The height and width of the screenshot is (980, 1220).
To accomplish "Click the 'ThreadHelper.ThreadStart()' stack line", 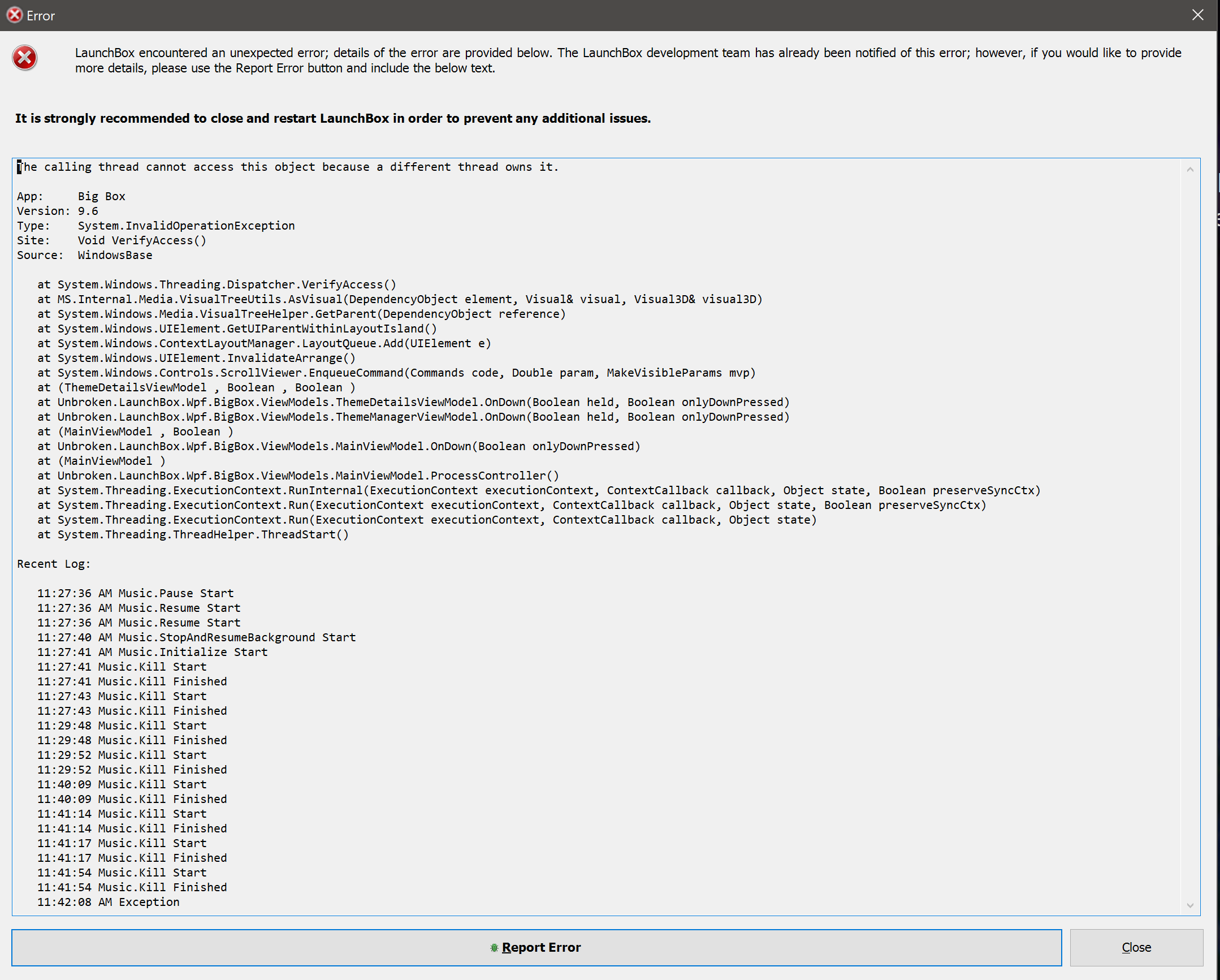I will click(x=193, y=535).
